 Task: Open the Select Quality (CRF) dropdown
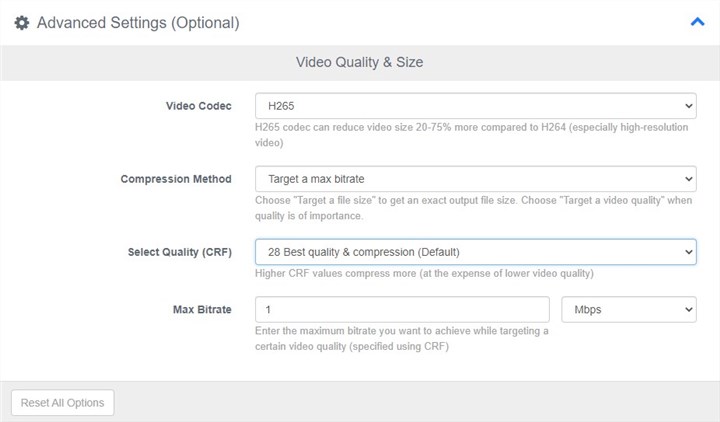[x=475, y=252]
